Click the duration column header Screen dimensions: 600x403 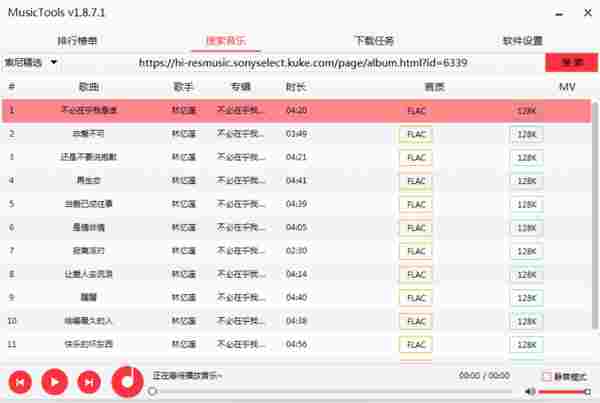click(296, 87)
